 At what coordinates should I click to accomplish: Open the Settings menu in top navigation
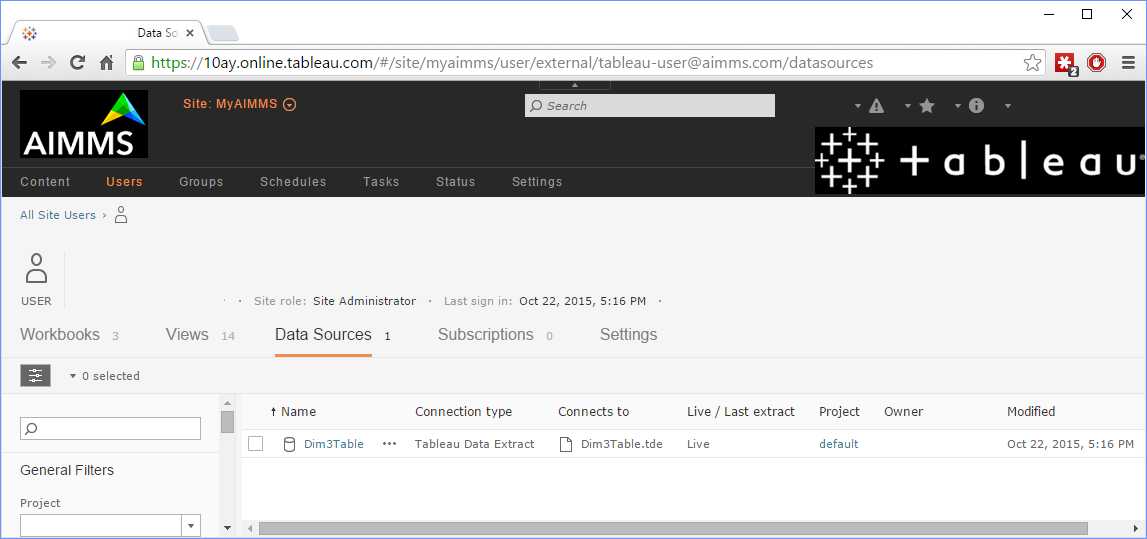pos(537,182)
